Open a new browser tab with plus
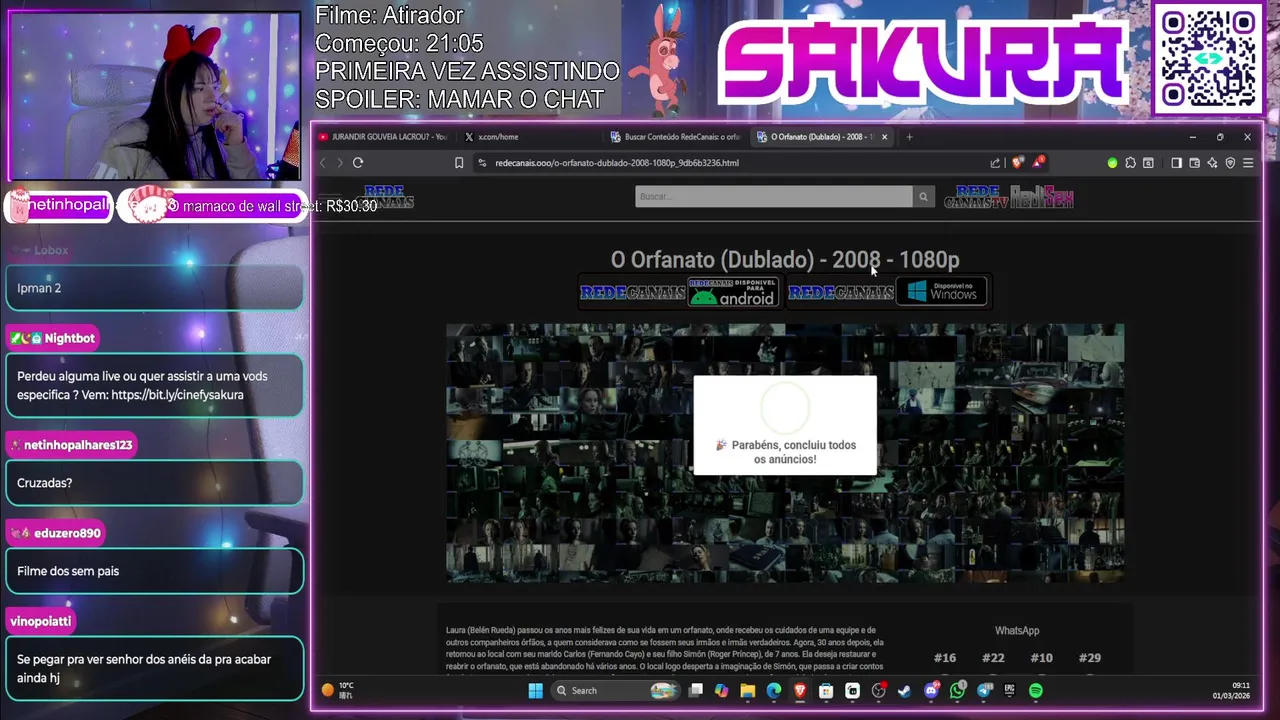Image resolution: width=1280 pixels, height=720 pixels. (x=909, y=137)
